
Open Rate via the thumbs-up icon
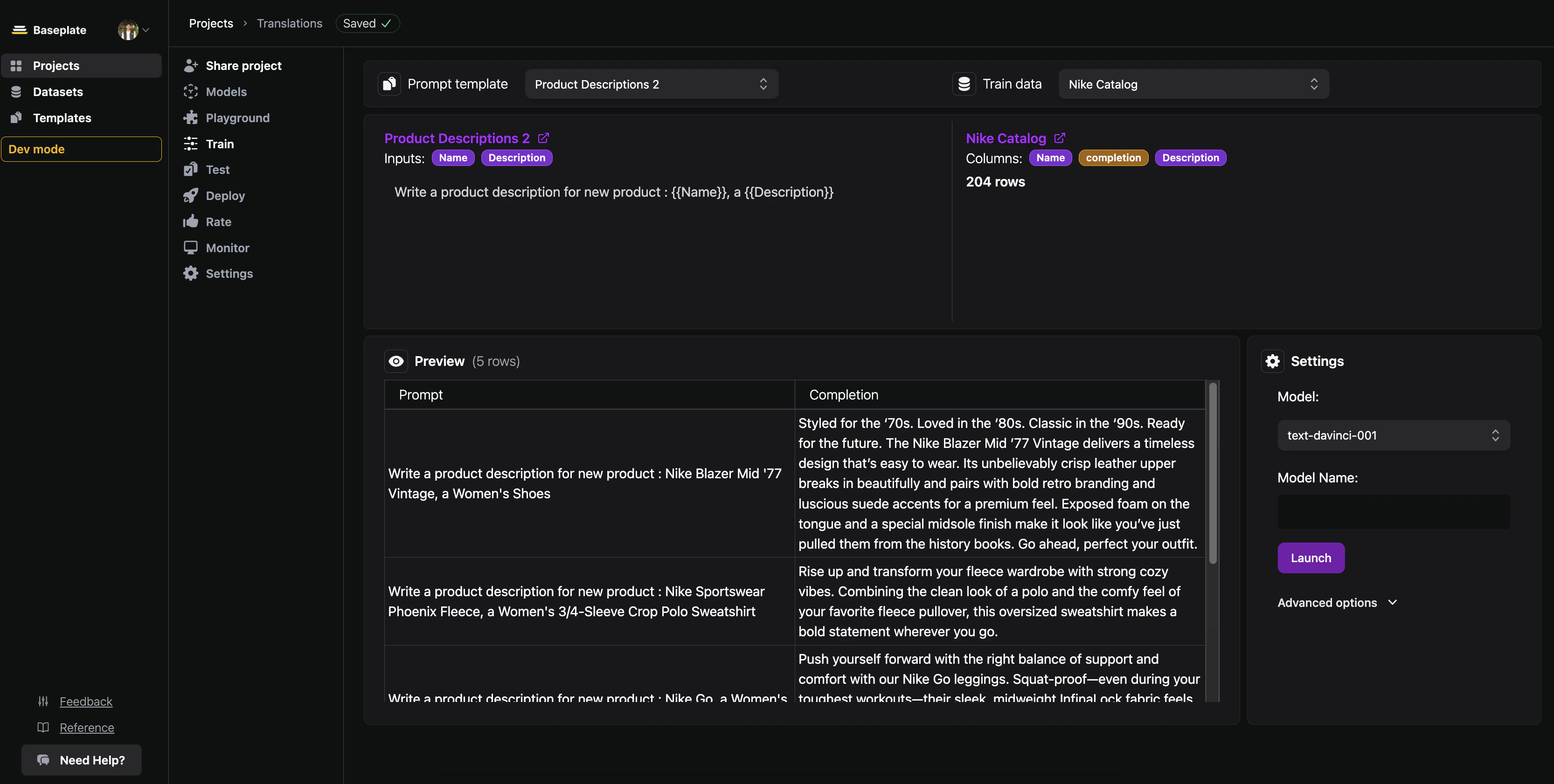pyautogui.click(x=191, y=221)
